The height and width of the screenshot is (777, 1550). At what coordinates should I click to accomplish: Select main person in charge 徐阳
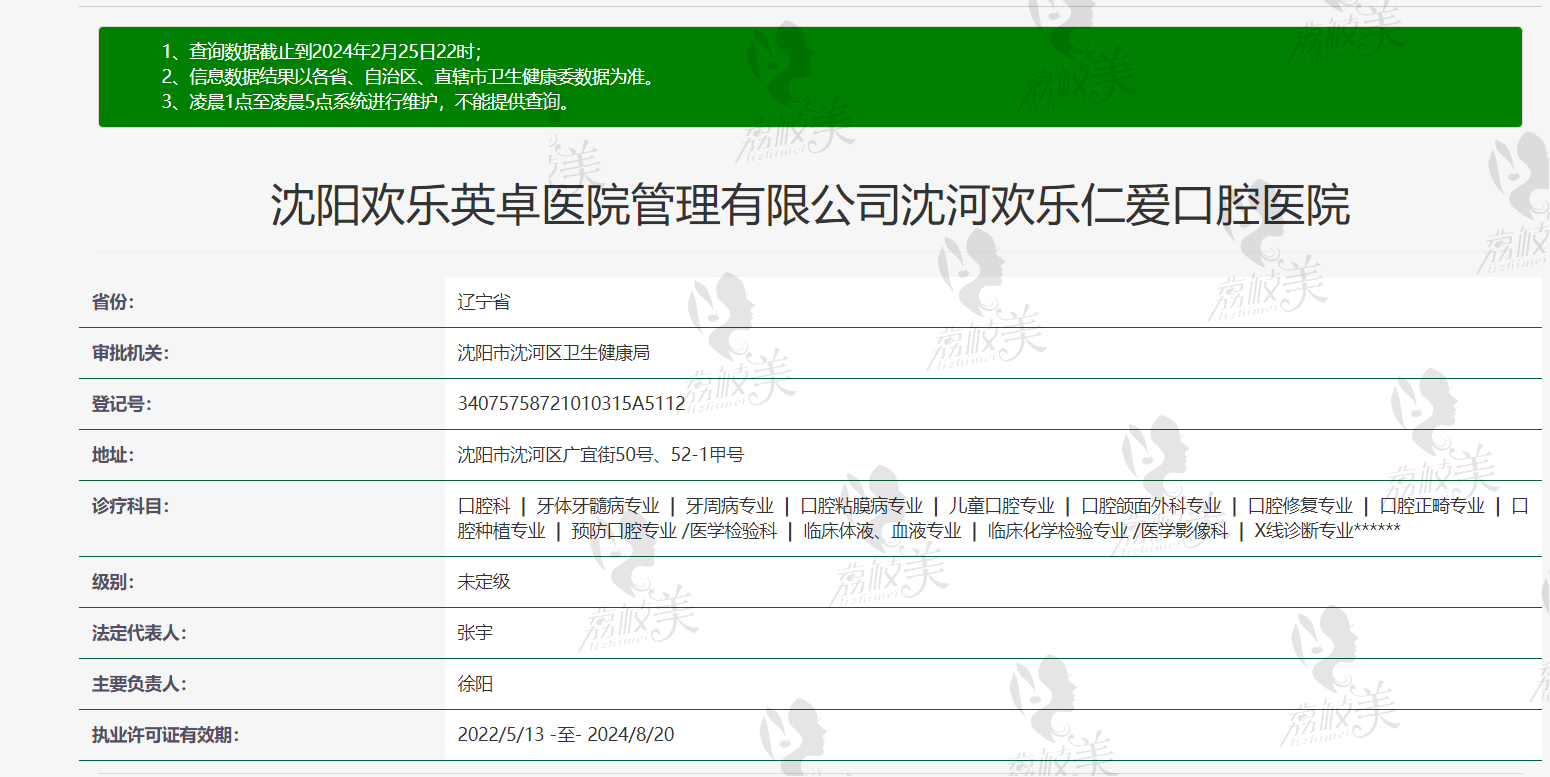click(475, 684)
